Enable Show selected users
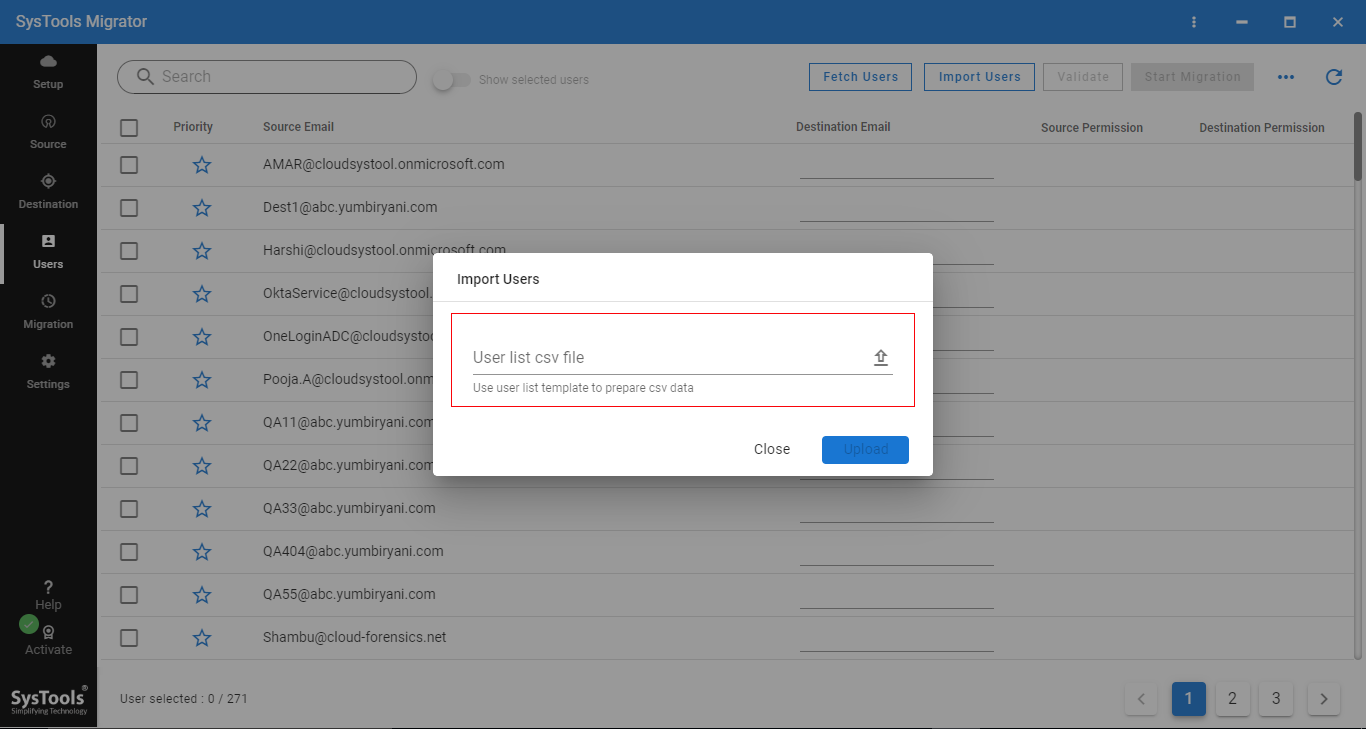The image size is (1366, 729). pos(451,79)
